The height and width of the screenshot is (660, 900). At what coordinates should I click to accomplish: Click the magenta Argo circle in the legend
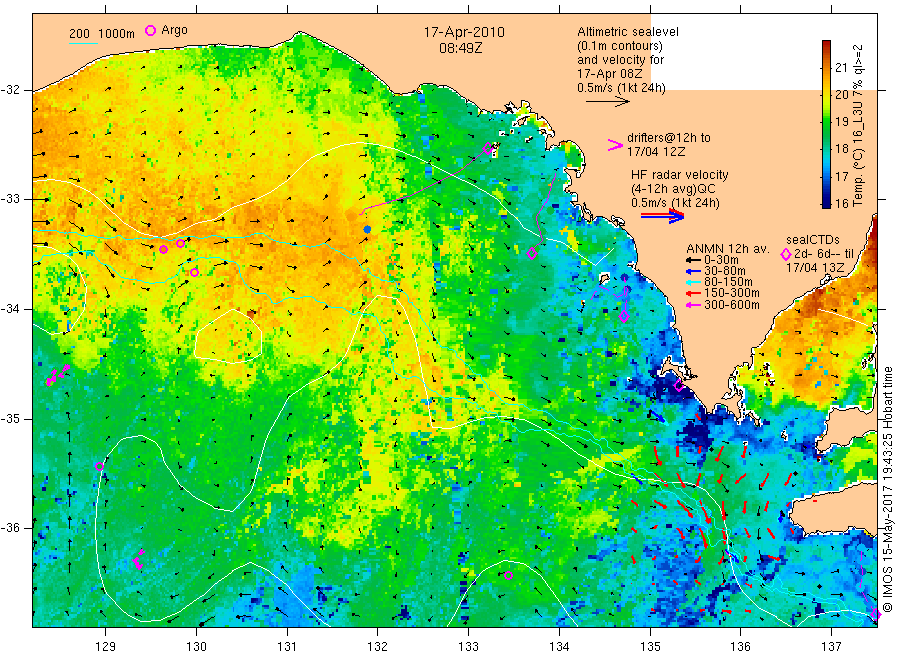[x=150, y=30]
